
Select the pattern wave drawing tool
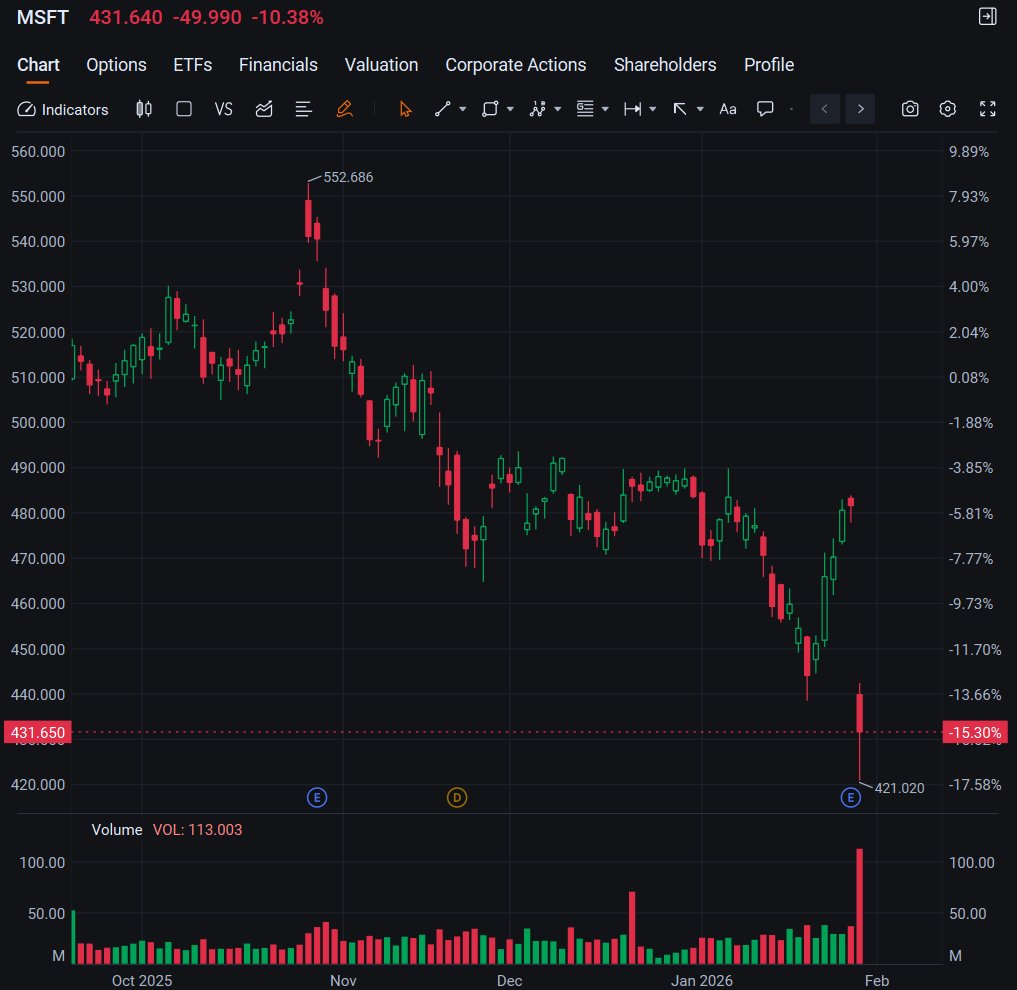point(538,109)
